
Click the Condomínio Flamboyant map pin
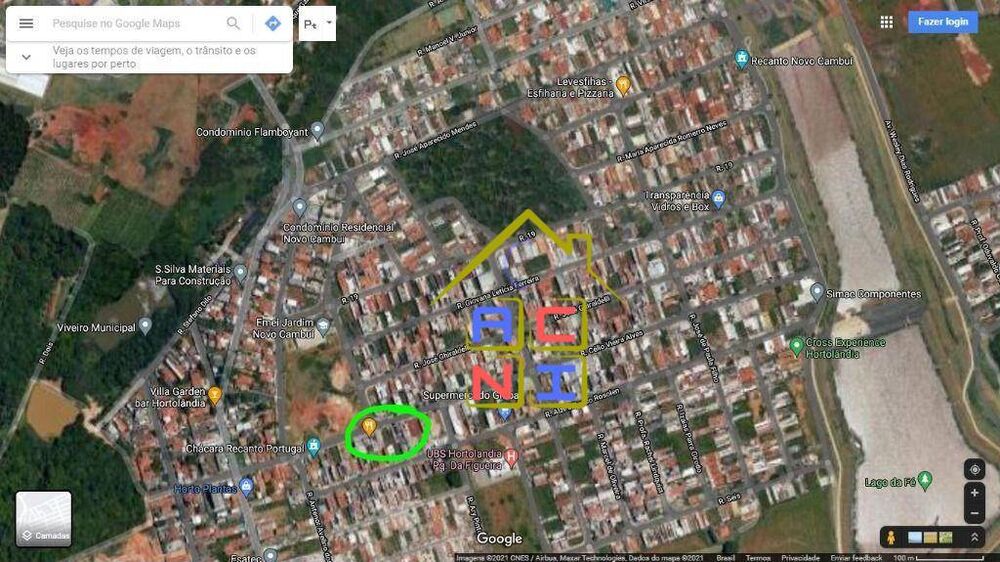tap(317, 131)
